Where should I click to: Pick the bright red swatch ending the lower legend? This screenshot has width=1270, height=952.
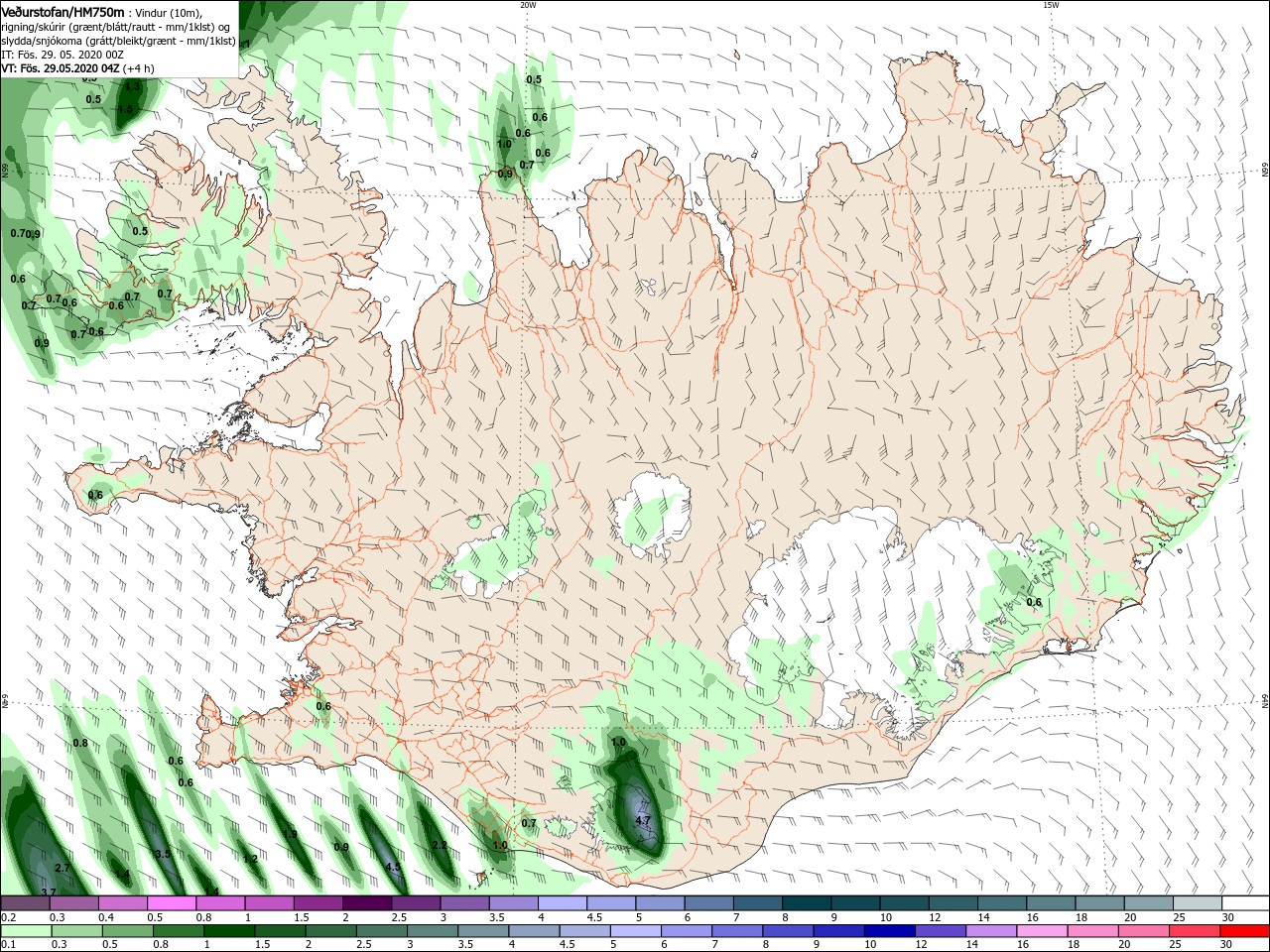[1245, 931]
